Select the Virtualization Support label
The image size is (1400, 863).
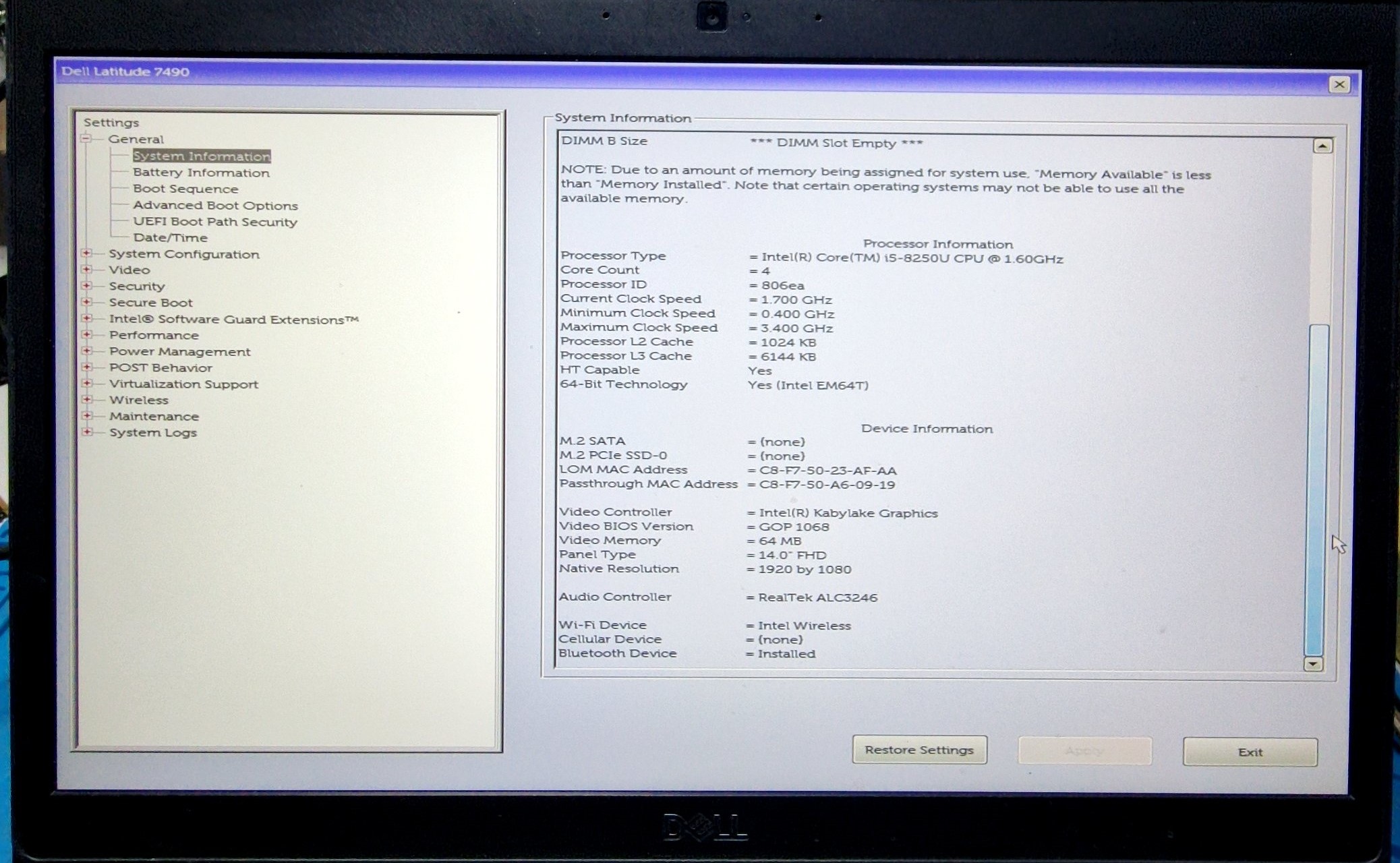point(183,384)
